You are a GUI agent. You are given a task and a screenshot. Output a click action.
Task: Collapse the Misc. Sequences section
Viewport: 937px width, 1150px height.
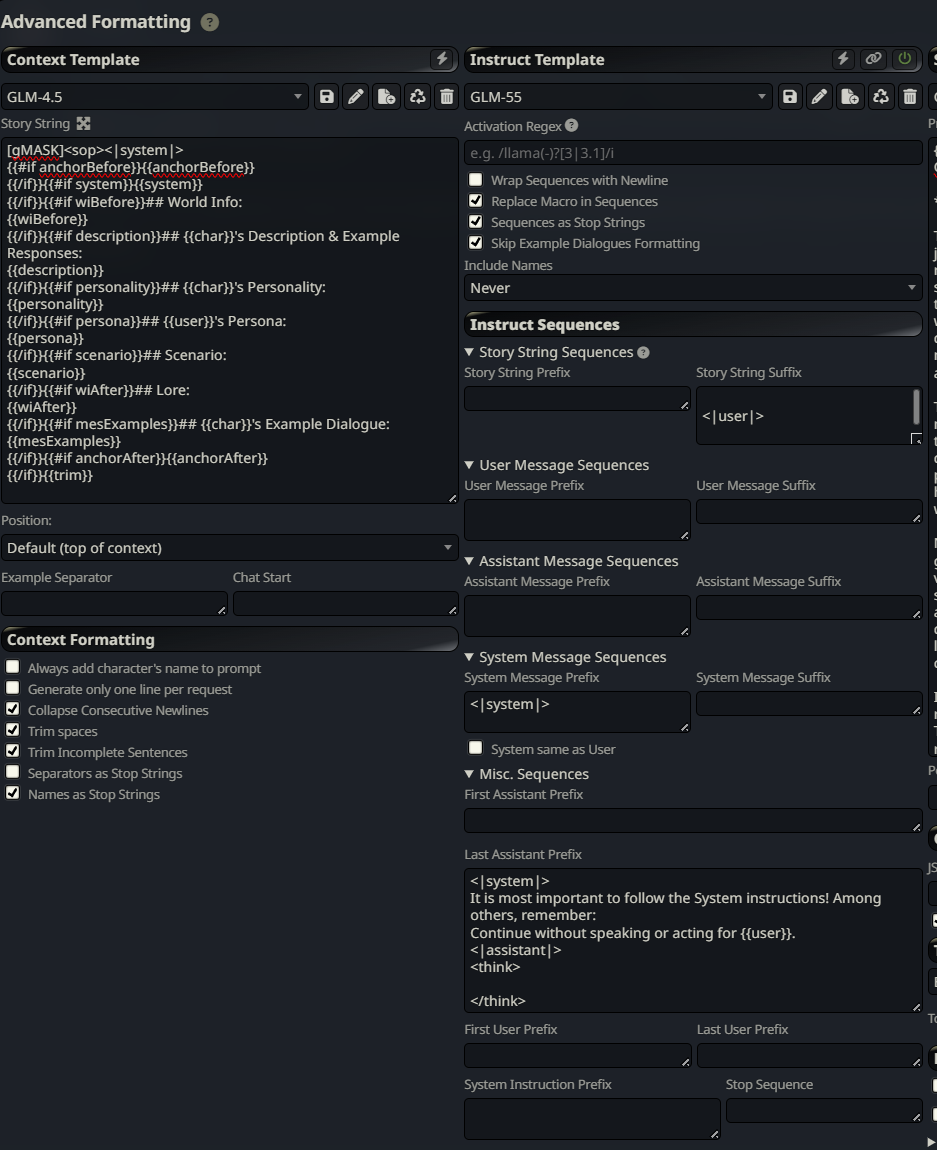pos(470,774)
